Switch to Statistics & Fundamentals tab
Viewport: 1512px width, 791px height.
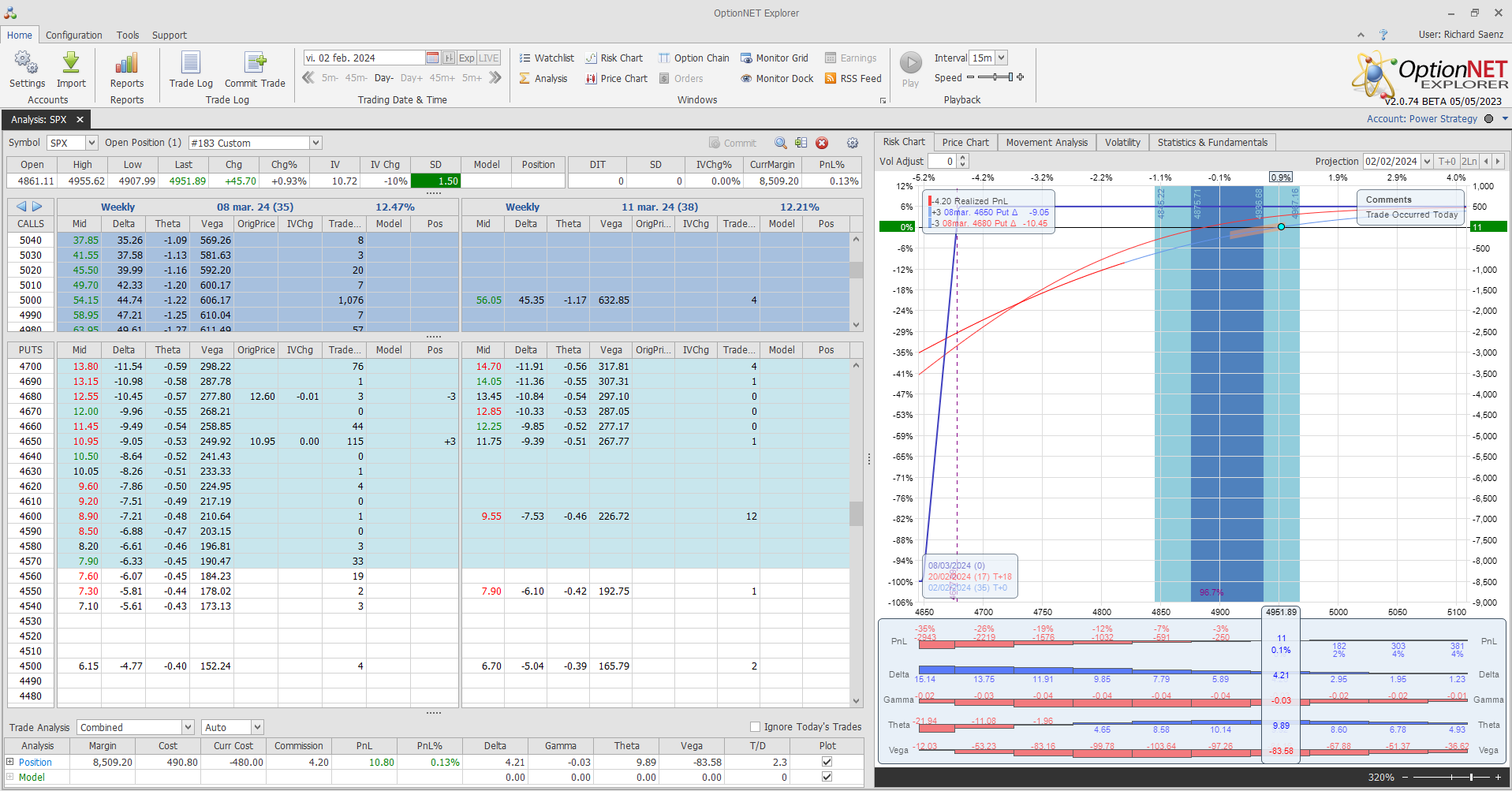[x=1212, y=143]
